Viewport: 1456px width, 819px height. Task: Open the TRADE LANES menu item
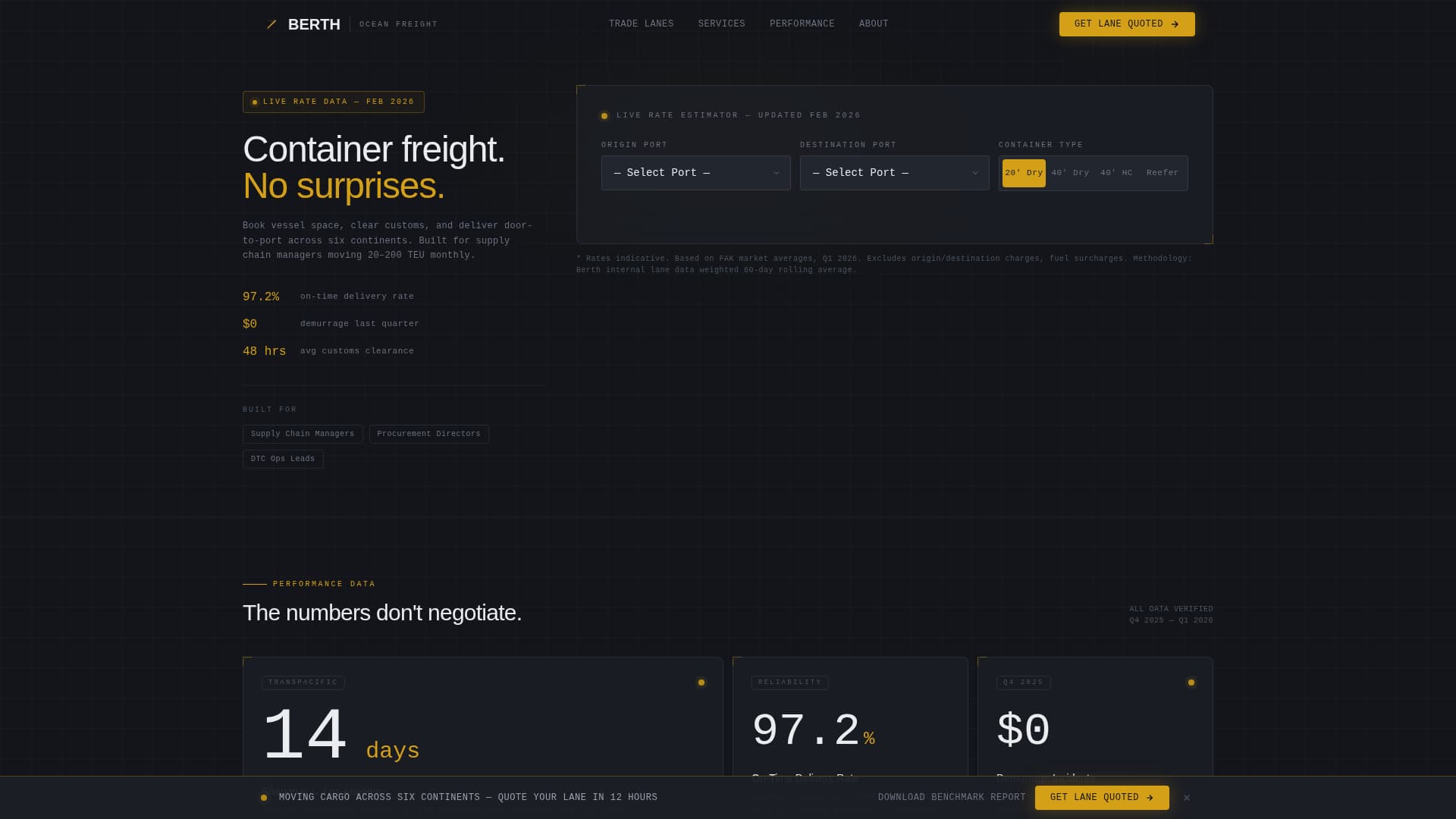tap(641, 24)
